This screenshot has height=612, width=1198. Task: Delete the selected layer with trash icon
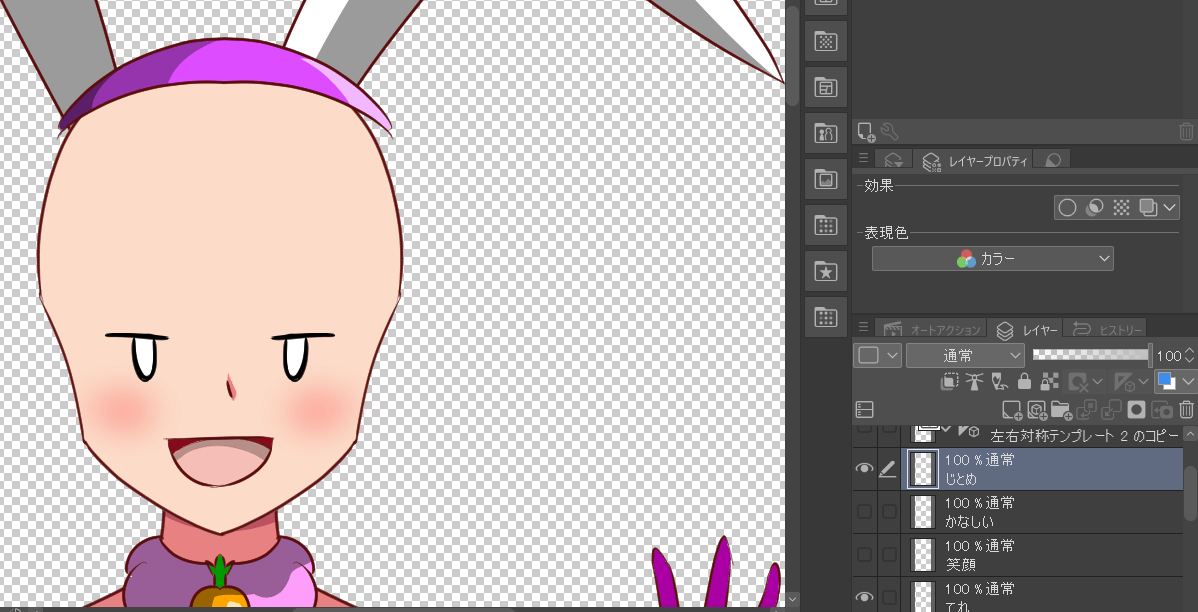(1186, 409)
